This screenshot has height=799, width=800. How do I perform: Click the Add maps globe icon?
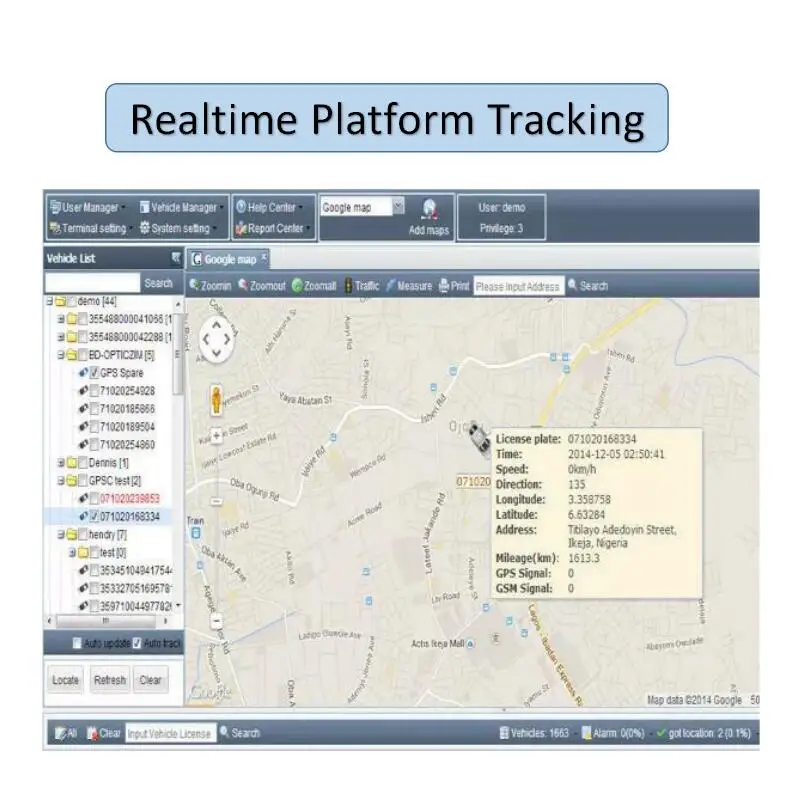(430, 210)
